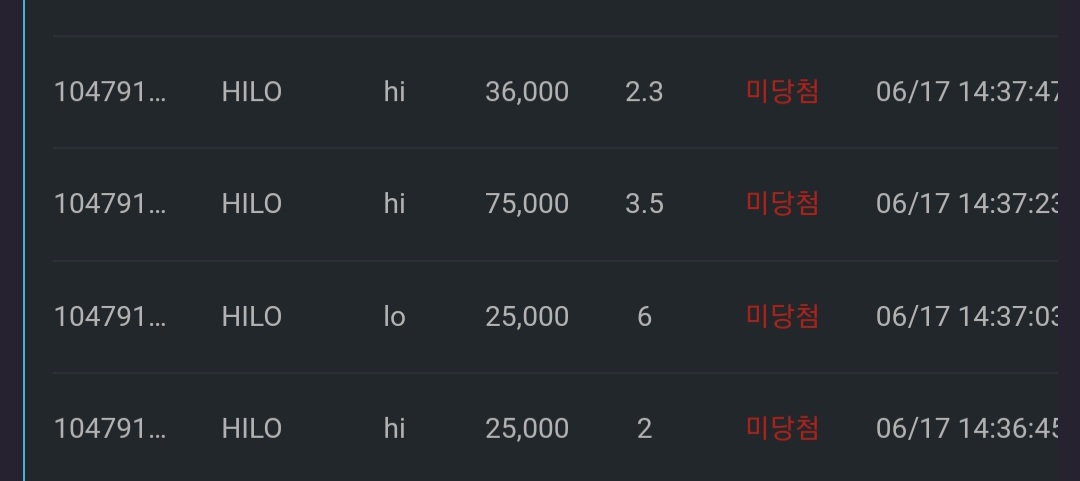Click the 06/17 14:37:23 timestamp
The width and height of the screenshot is (1080, 481).
pyautogui.click(x=967, y=204)
